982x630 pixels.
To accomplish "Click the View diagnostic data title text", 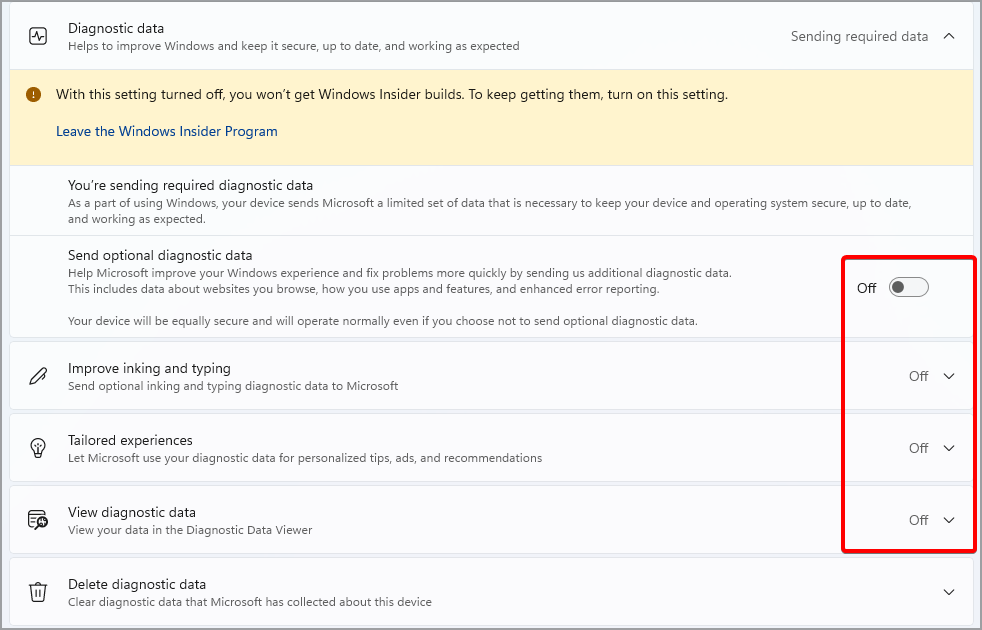I will pos(132,512).
